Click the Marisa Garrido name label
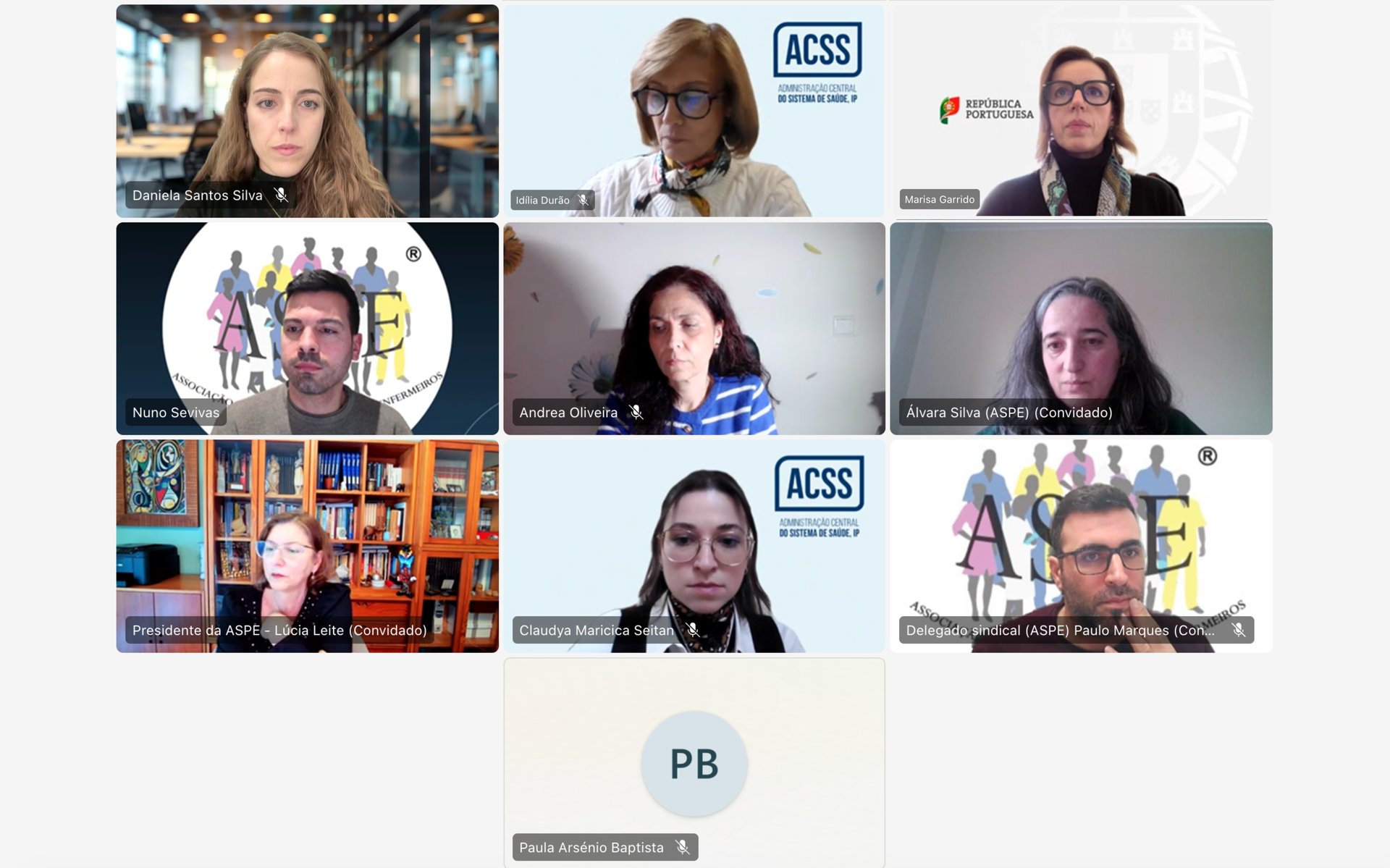 click(x=939, y=199)
